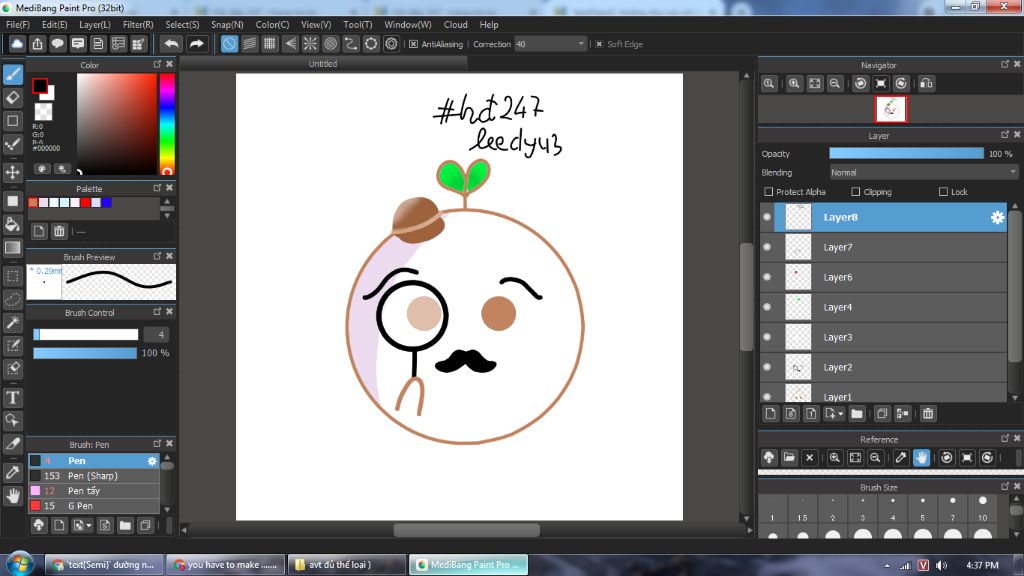The height and width of the screenshot is (576, 1024).
Task: Add a new layer folder
Action: (857, 413)
